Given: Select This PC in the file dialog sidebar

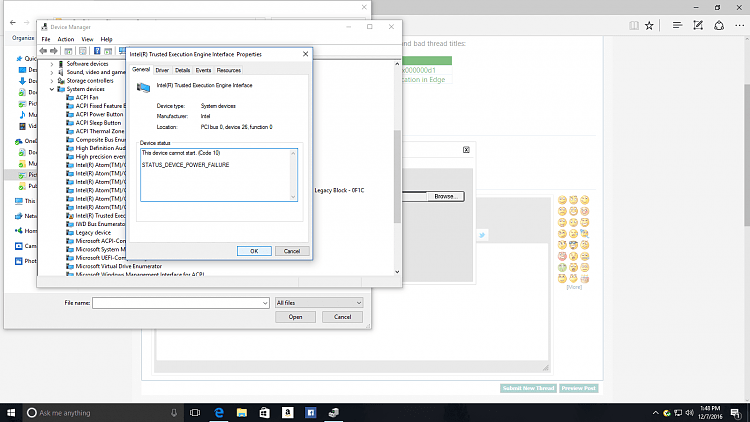Looking at the screenshot, I should [x=25, y=201].
